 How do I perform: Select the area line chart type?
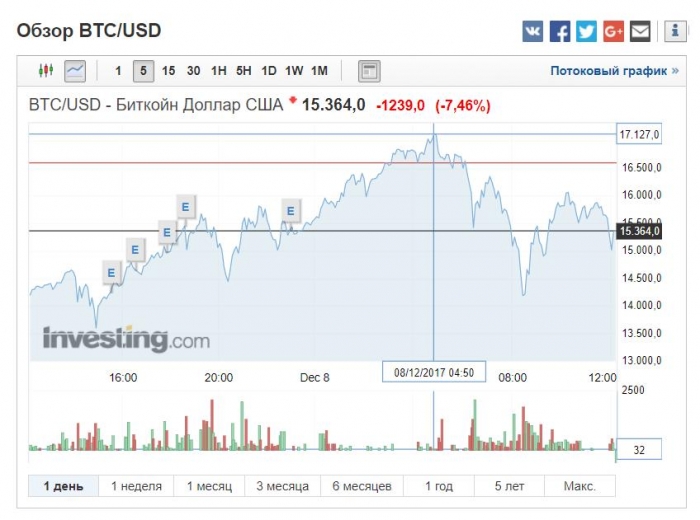click(75, 71)
